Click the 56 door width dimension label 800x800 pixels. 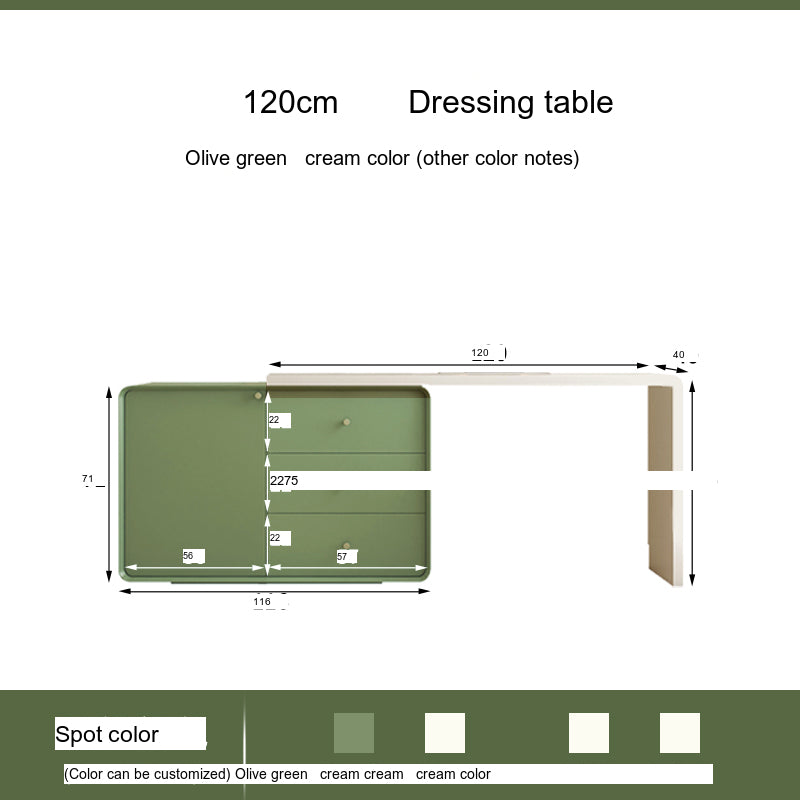coord(188,556)
